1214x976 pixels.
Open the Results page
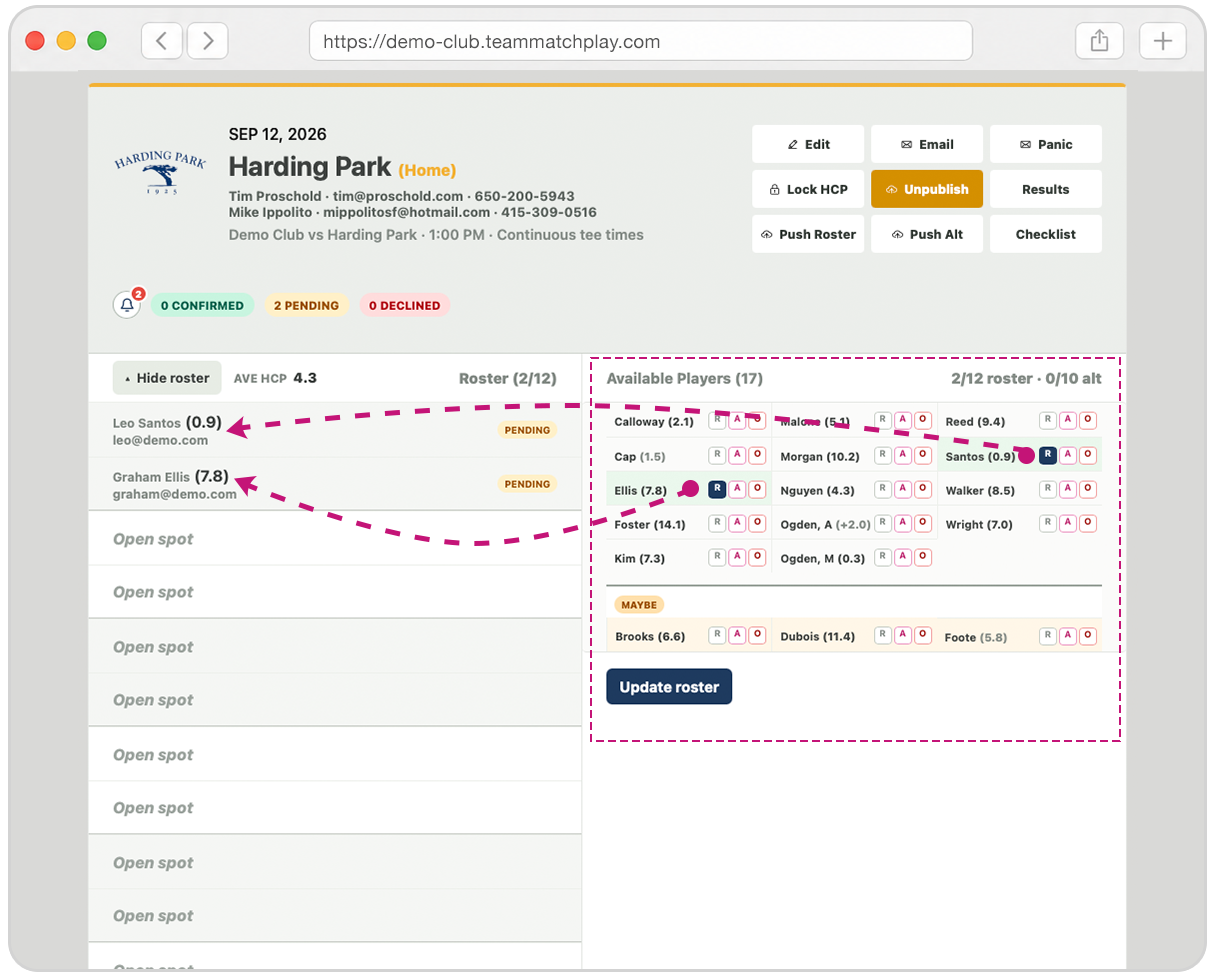tap(1046, 189)
